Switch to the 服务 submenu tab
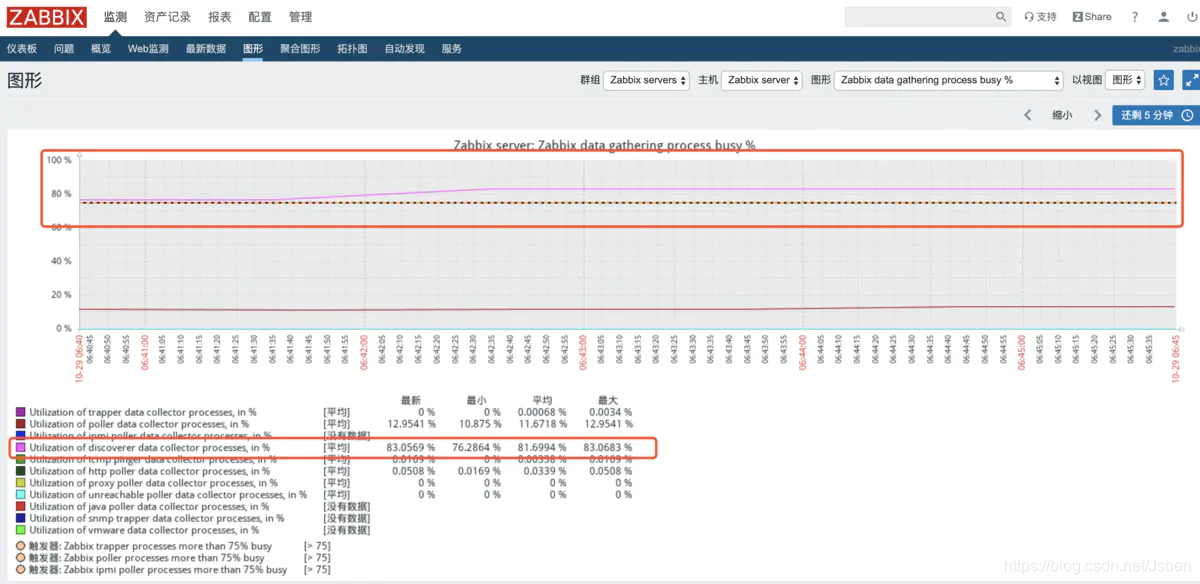Viewport: 1200px width, 584px height. click(452, 48)
